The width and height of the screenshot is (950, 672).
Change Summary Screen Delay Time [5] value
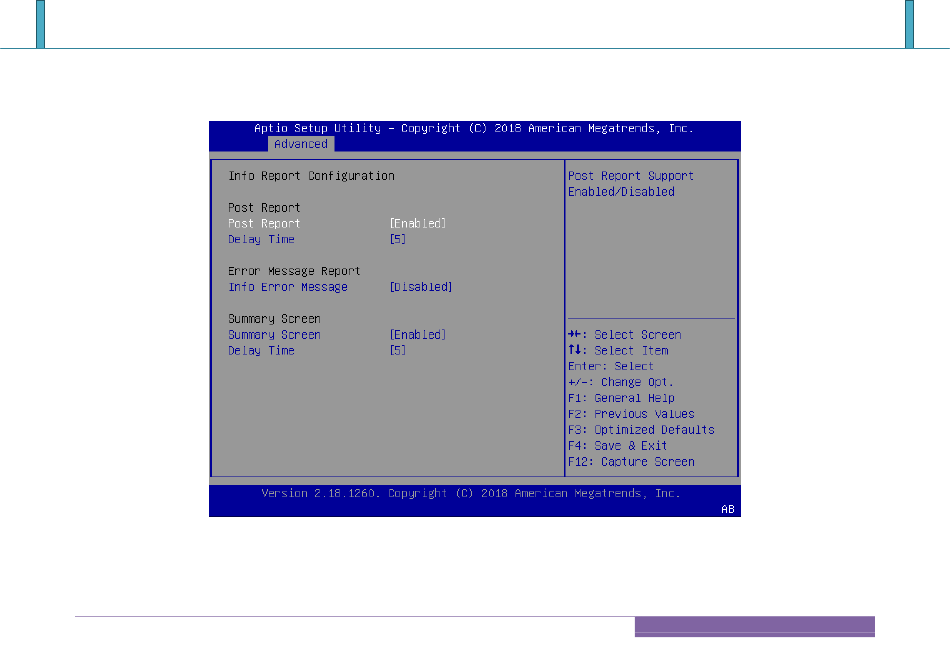tap(397, 351)
